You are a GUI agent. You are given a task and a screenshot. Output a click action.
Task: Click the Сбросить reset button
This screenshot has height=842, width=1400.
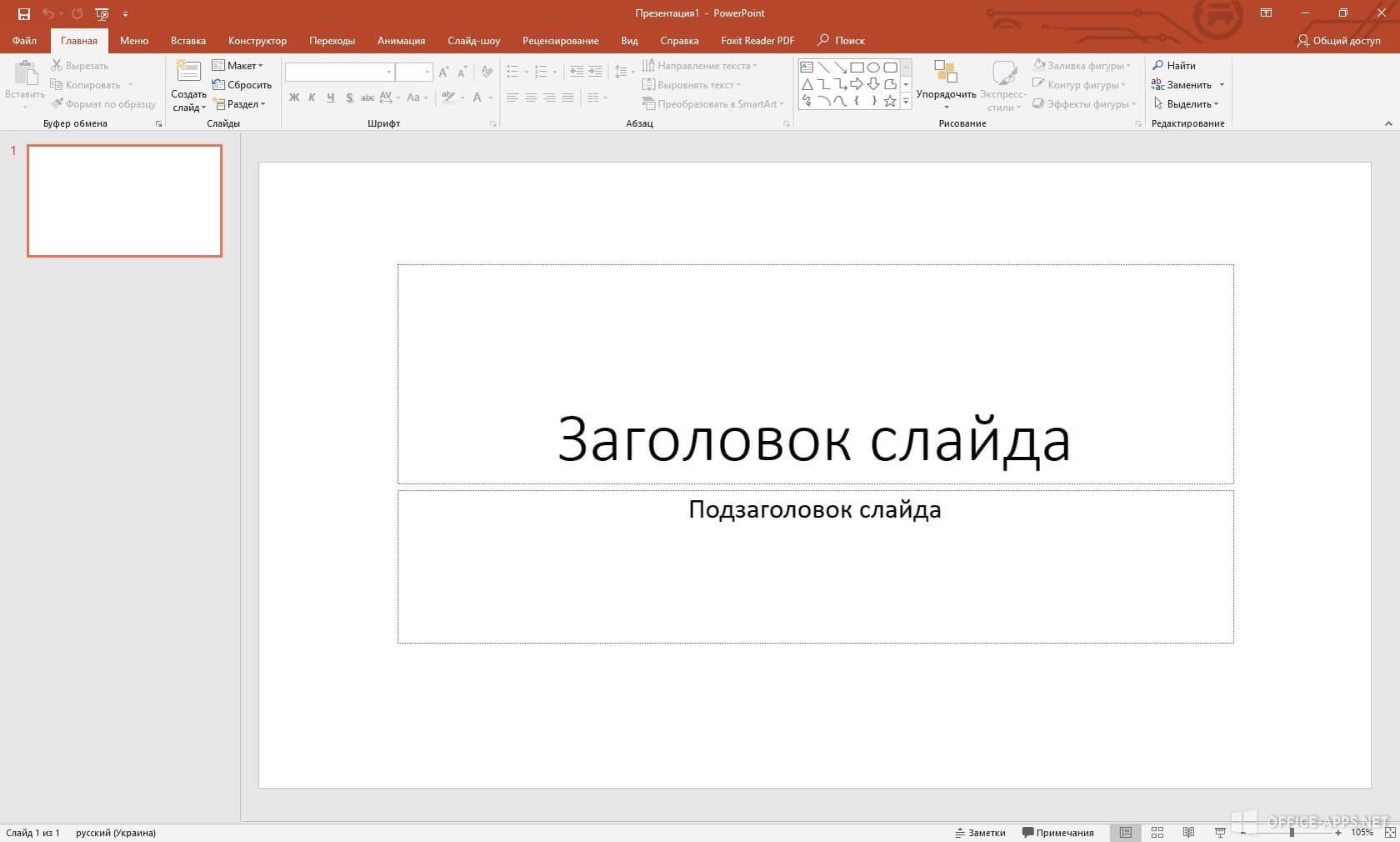tap(242, 84)
